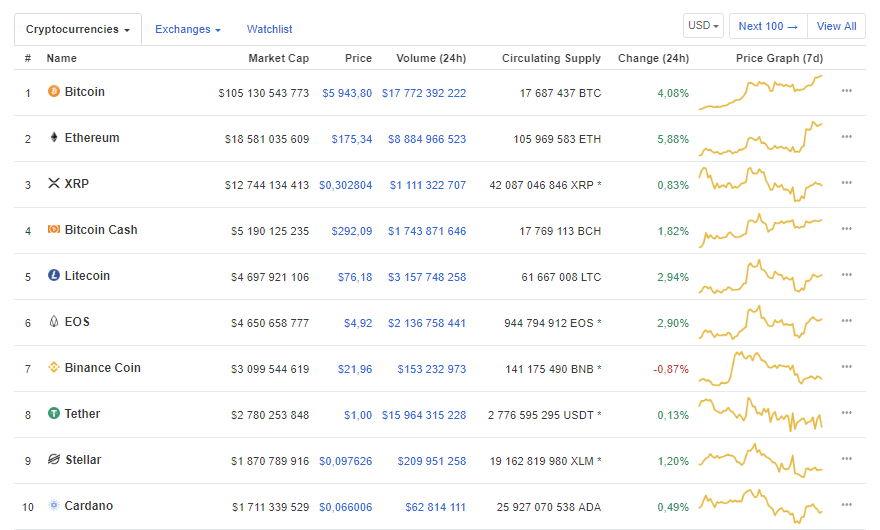The height and width of the screenshot is (530, 880).
Task: Click Ethereum change value 5,88%
Action: [x=673, y=139]
